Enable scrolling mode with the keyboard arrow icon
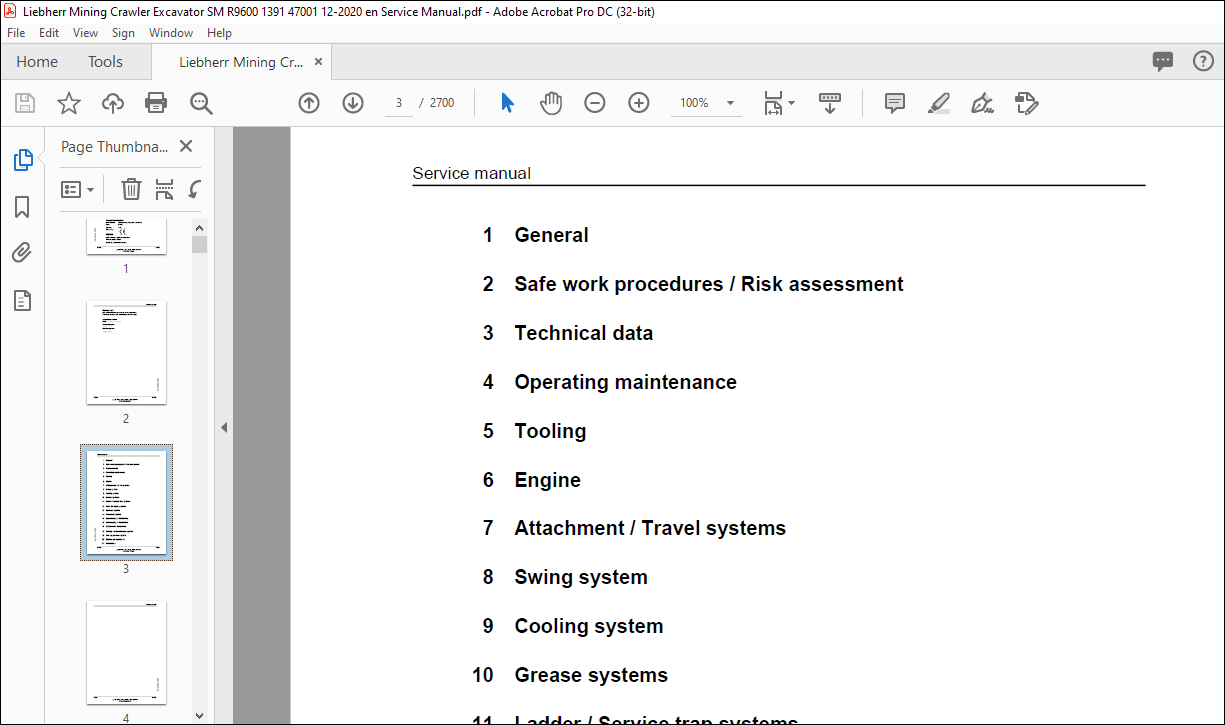 830,103
